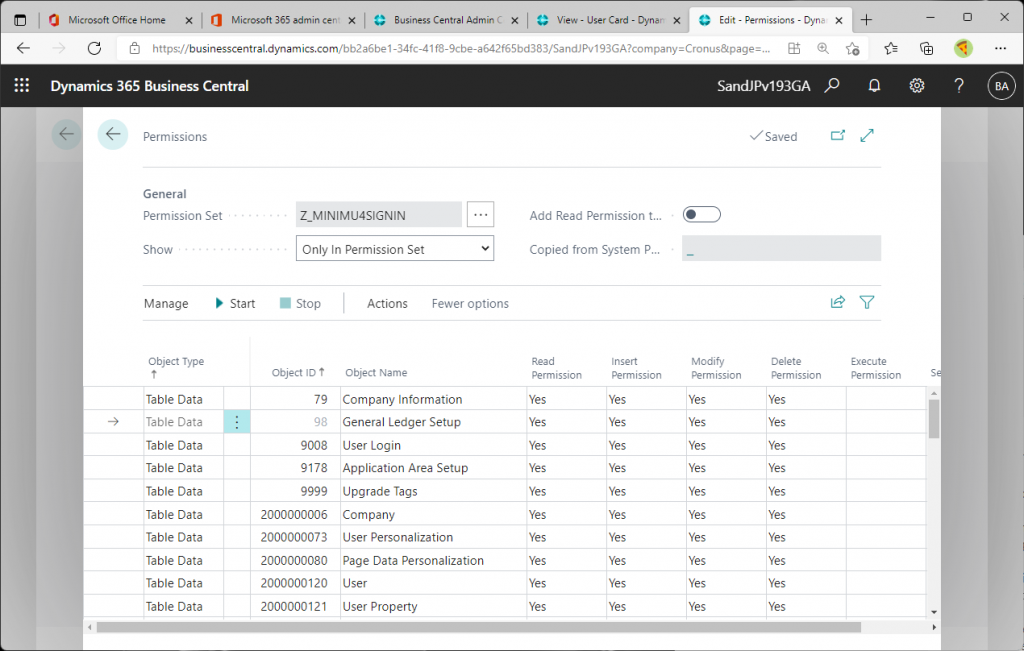Open the Delete Permission column header

tap(795, 368)
